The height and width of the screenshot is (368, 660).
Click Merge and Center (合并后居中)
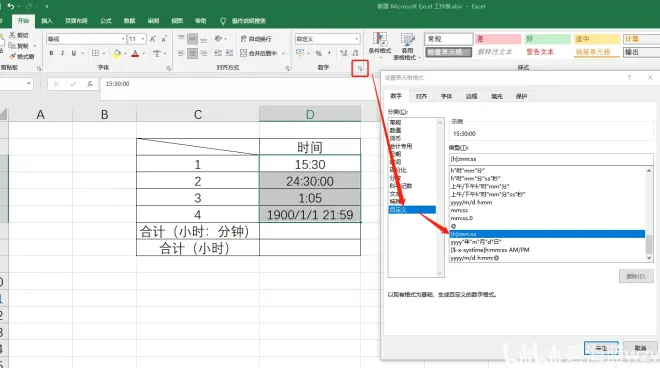click(x=258, y=53)
